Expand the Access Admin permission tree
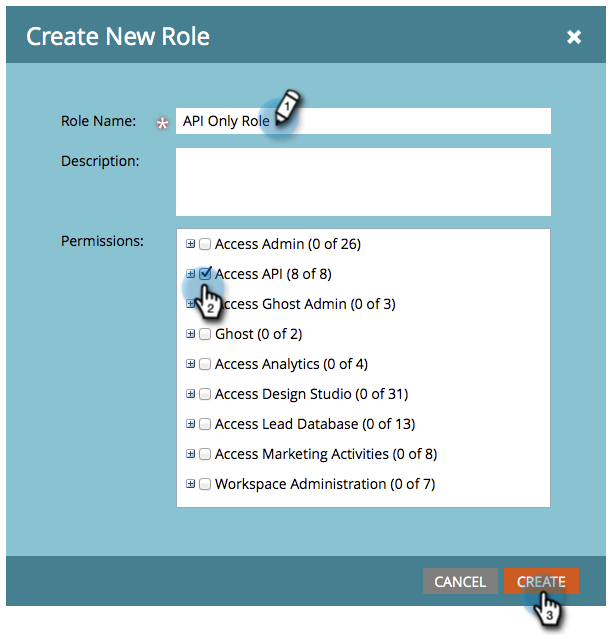The height and width of the screenshot is (639, 611). (x=190, y=244)
